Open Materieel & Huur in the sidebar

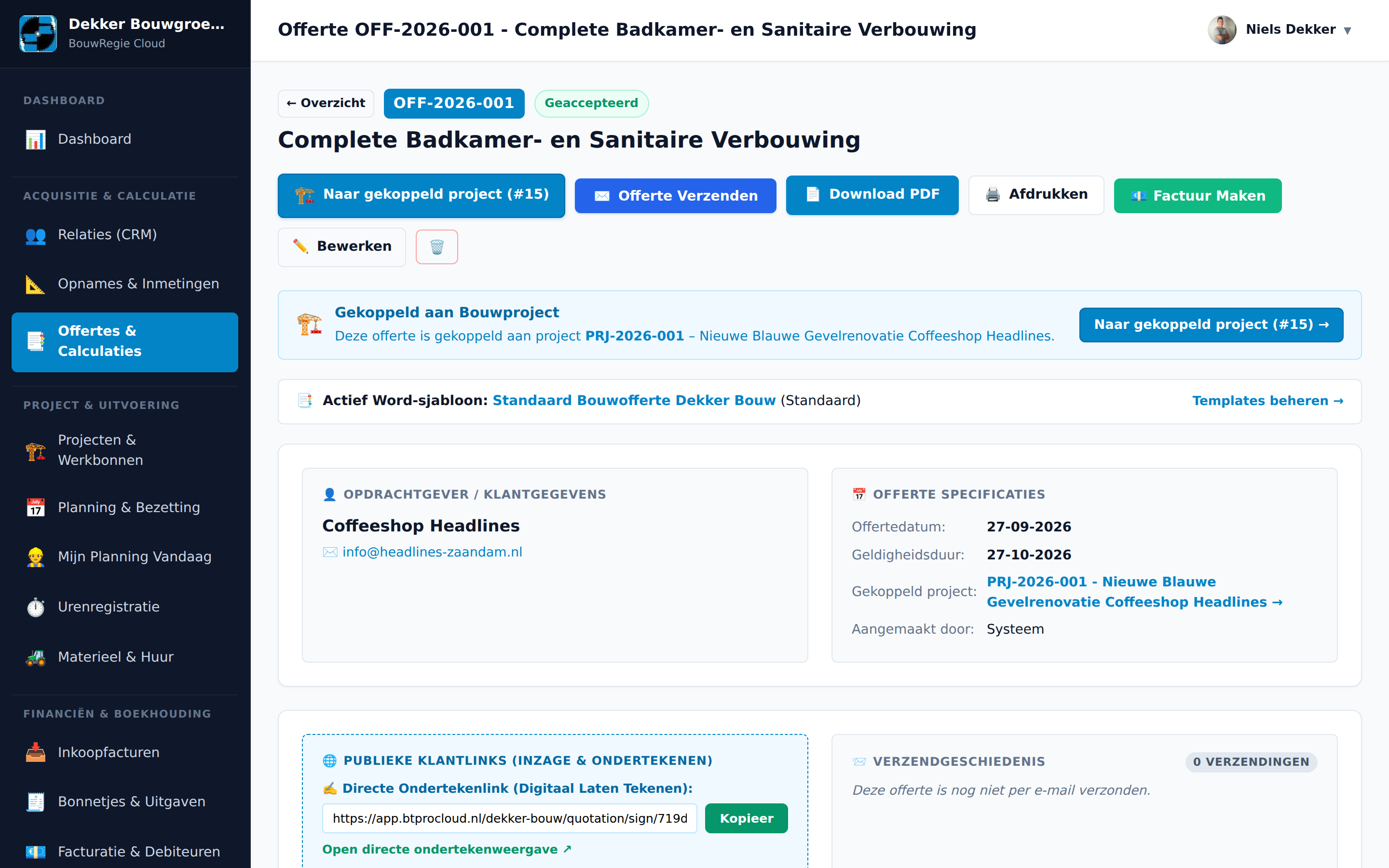coord(125,657)
